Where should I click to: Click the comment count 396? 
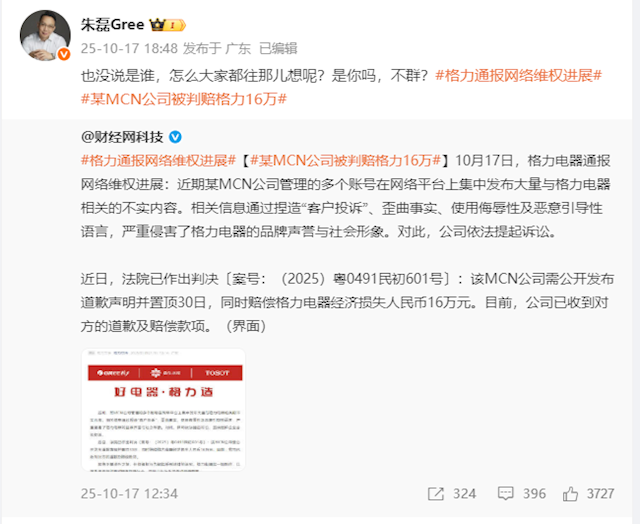534,494
